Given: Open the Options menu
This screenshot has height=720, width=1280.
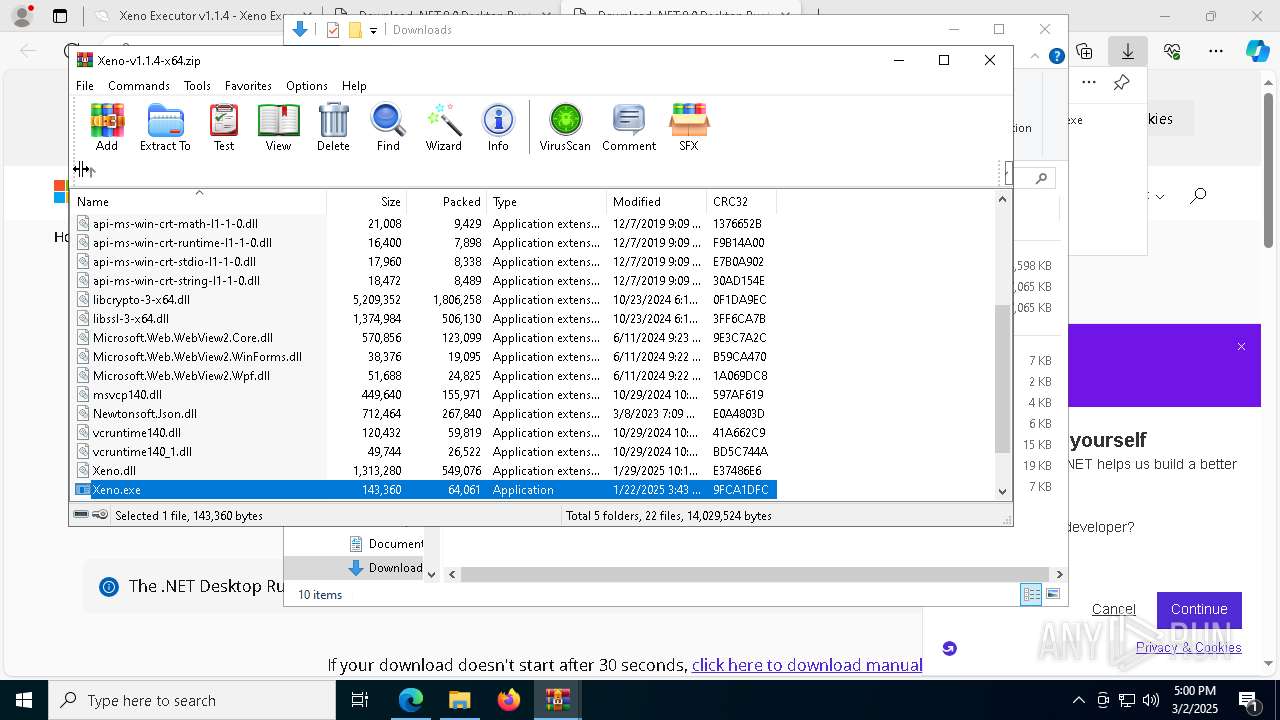Looking at the screenshot, I should click(x=307, y=86).
